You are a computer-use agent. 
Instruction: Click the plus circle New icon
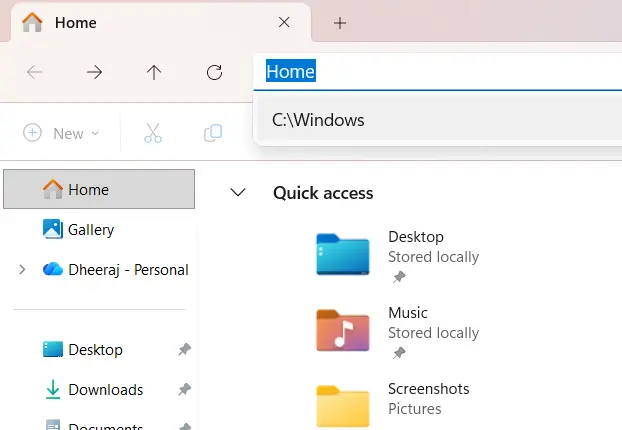(32, 132)
